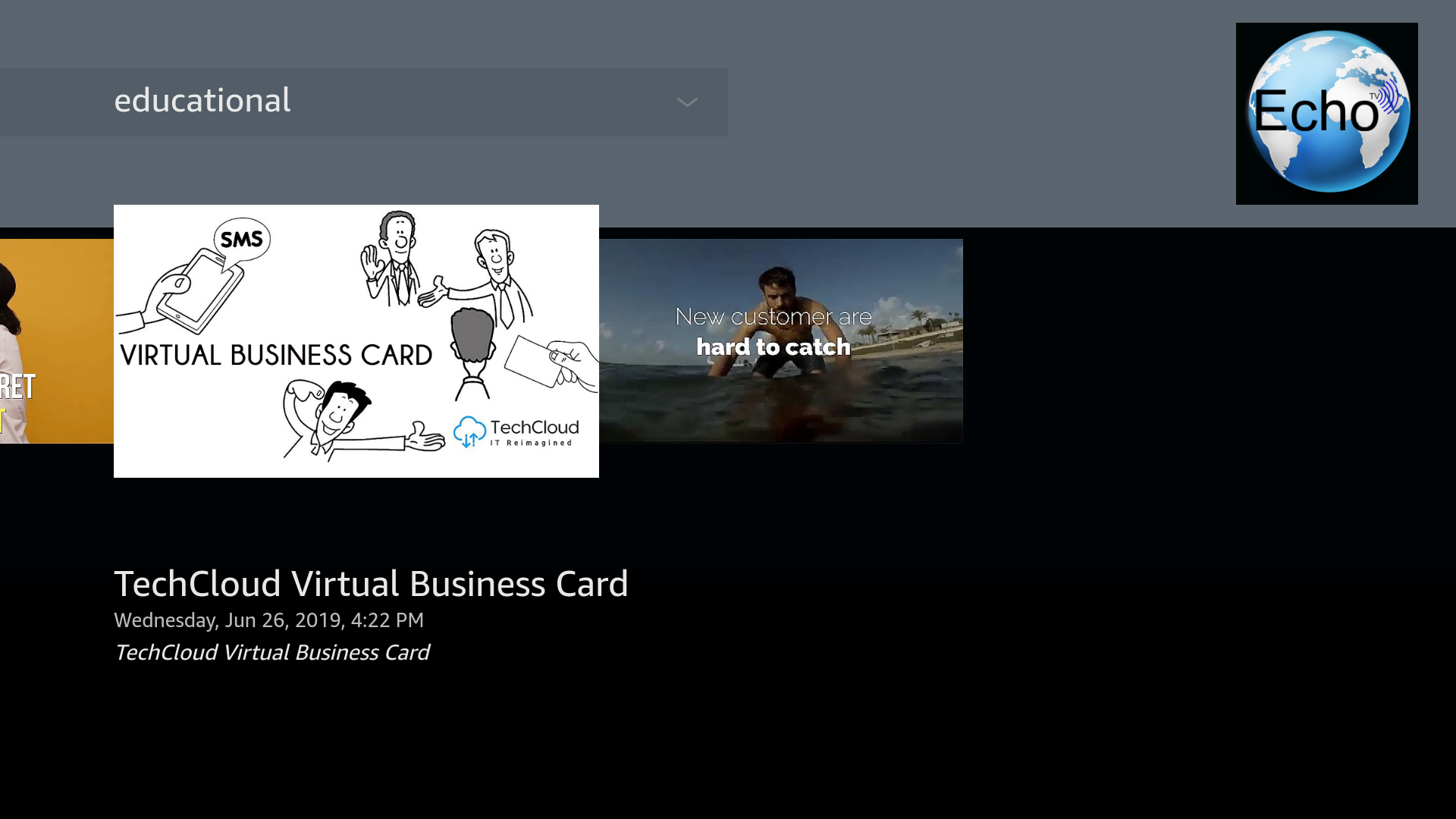Click the 'educational' category label

[x=202, y=101]
